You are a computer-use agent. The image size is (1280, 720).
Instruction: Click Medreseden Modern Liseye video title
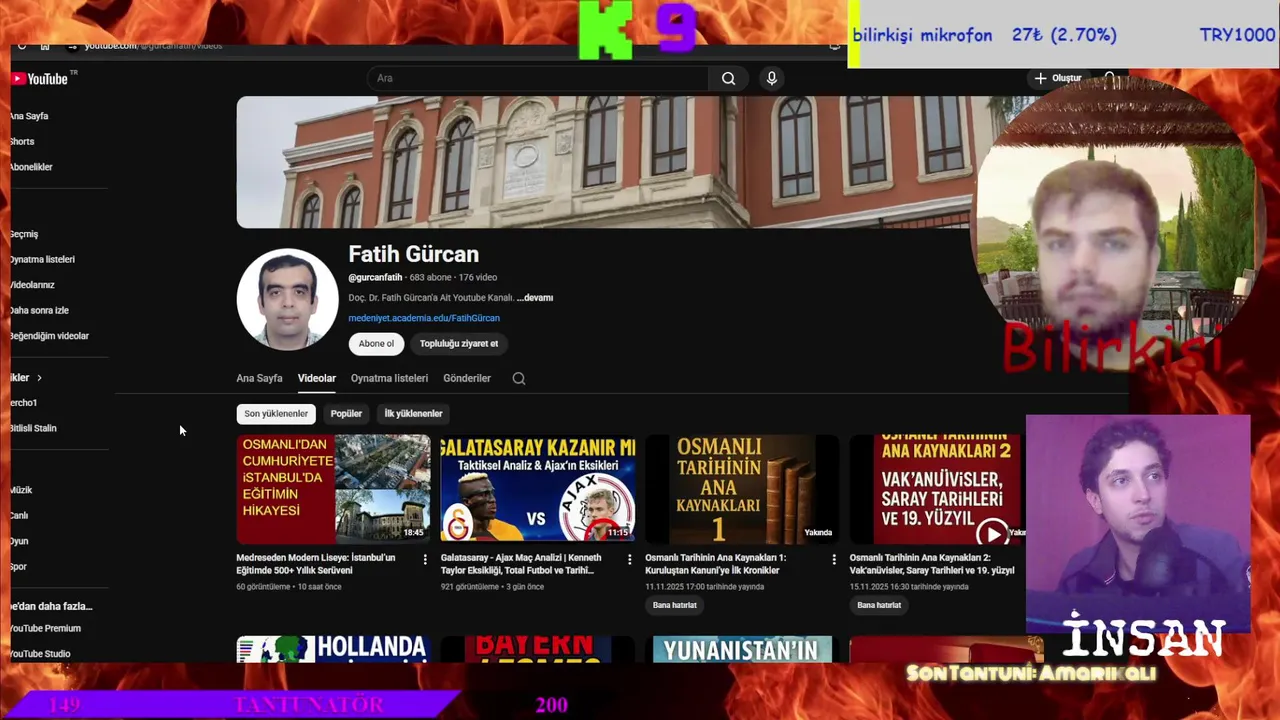pyautogui.click(x=316, y=564)
